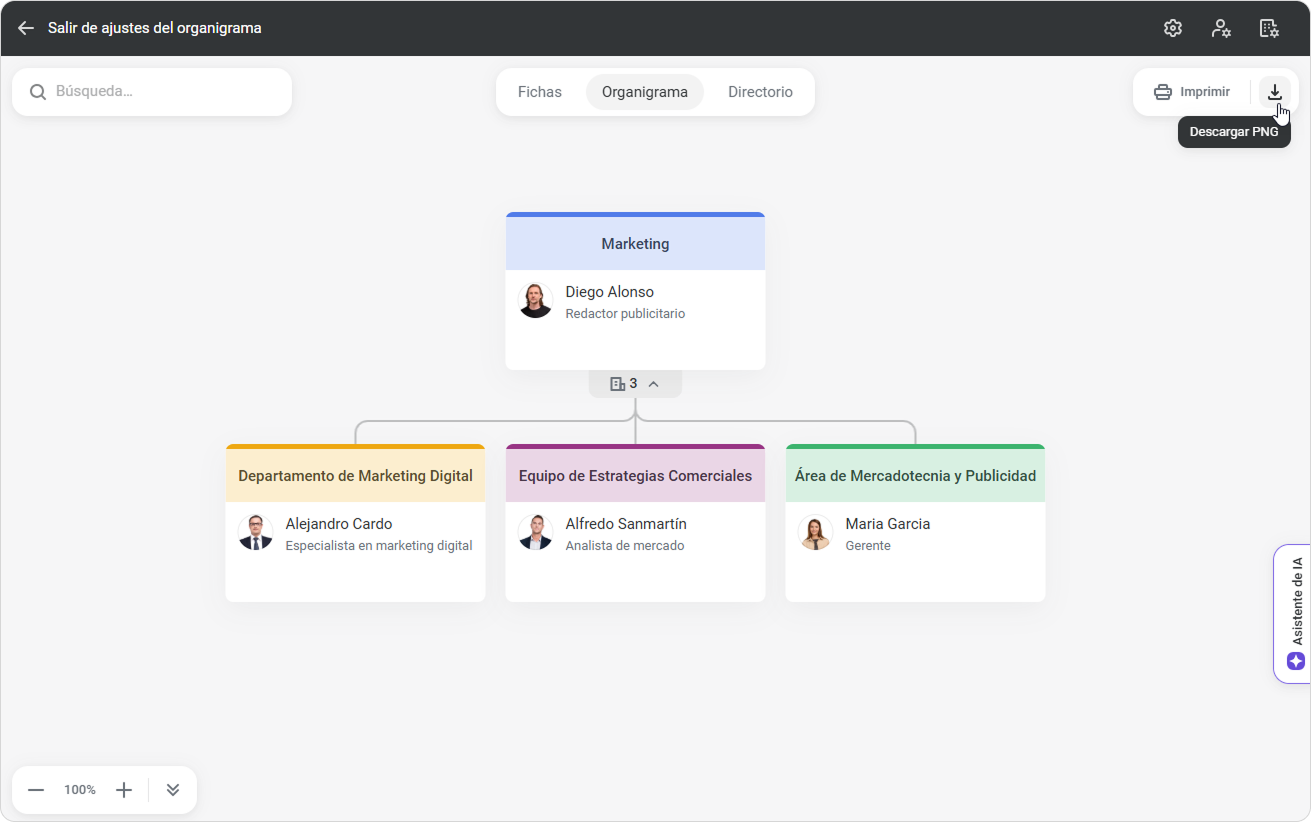
Task: Collapse the Marketing sub-departments counter
Action: pos(635,384)
